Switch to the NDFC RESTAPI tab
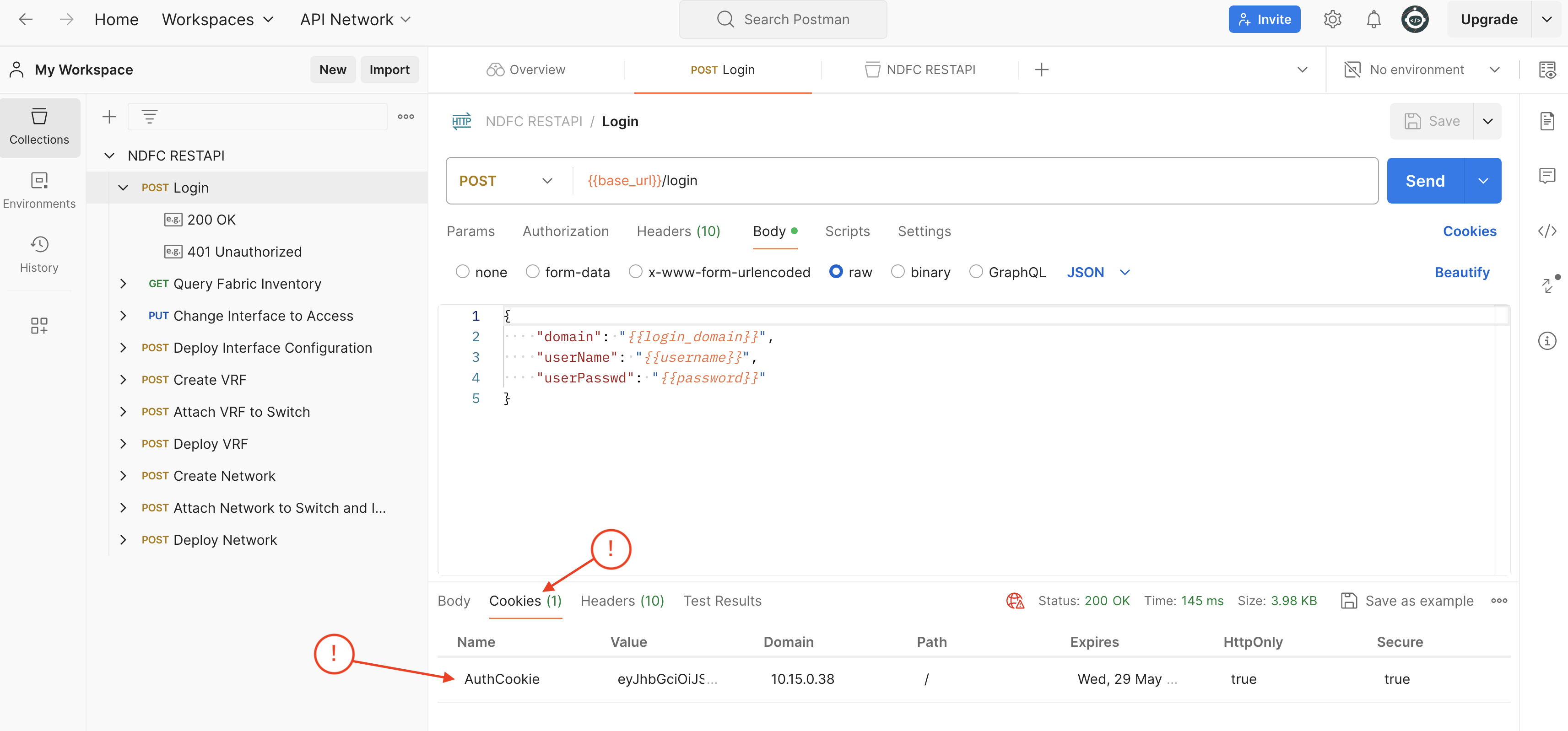This screenshot has height=731, width=1568. tap(920, 70)
